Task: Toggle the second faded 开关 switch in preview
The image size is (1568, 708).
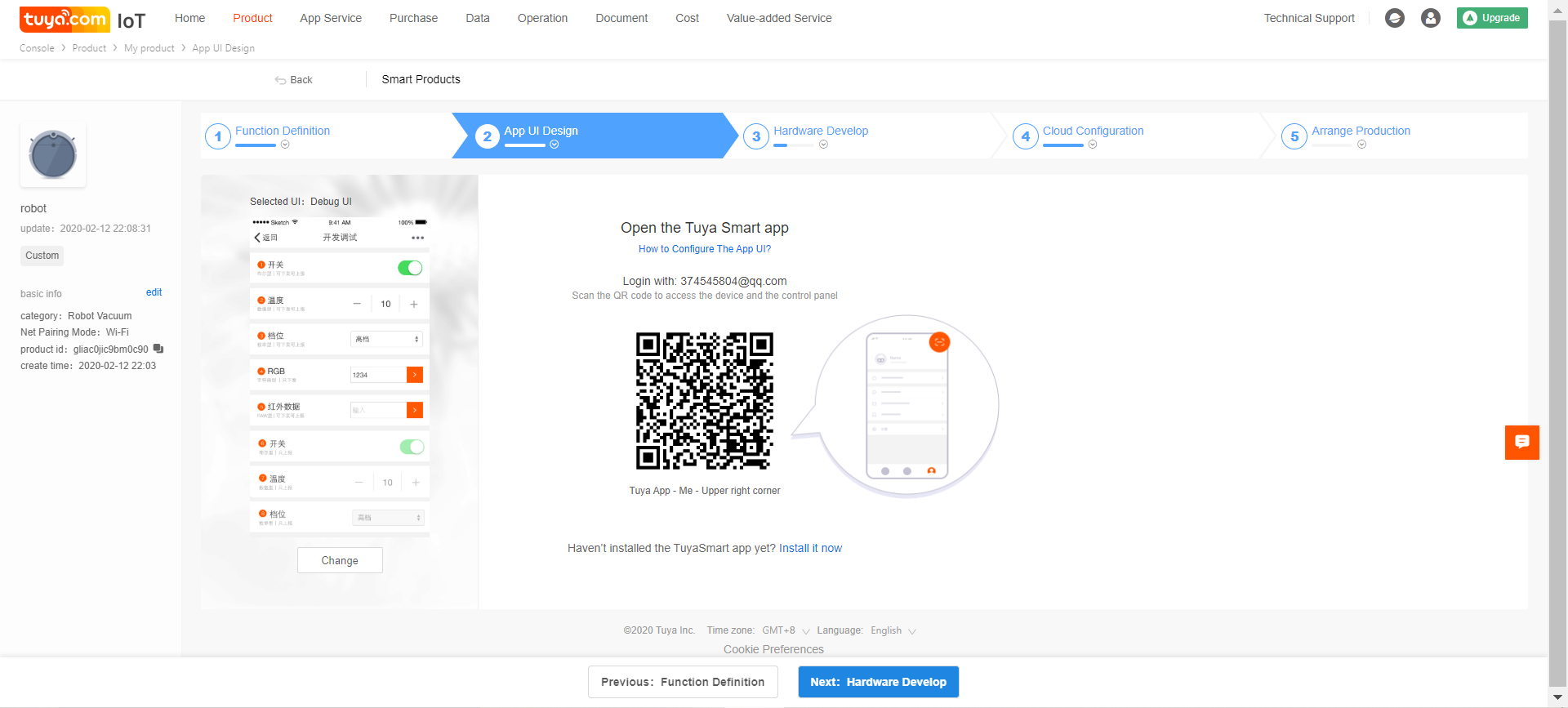Action: click(412, 447)
